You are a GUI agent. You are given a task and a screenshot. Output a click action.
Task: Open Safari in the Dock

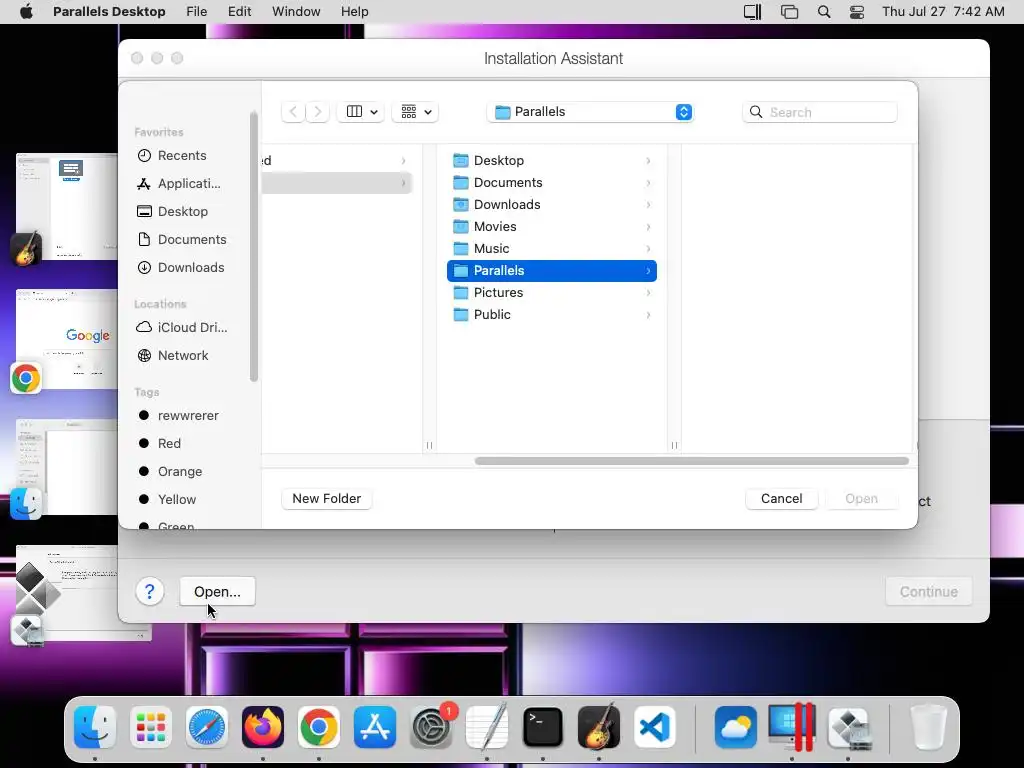207,727
